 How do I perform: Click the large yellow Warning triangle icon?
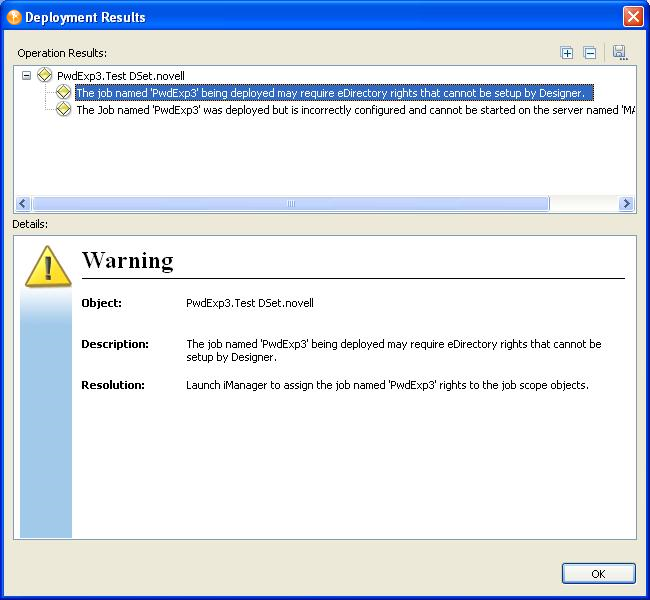point(48,267)
